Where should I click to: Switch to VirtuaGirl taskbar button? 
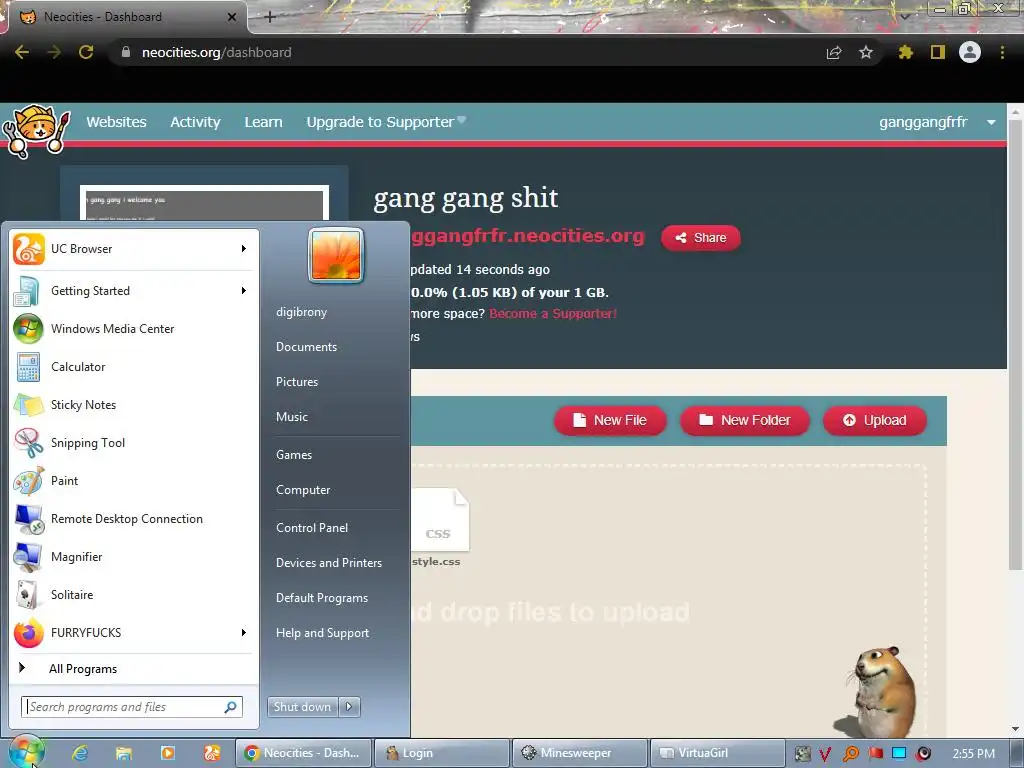click(x=718, y=753)
